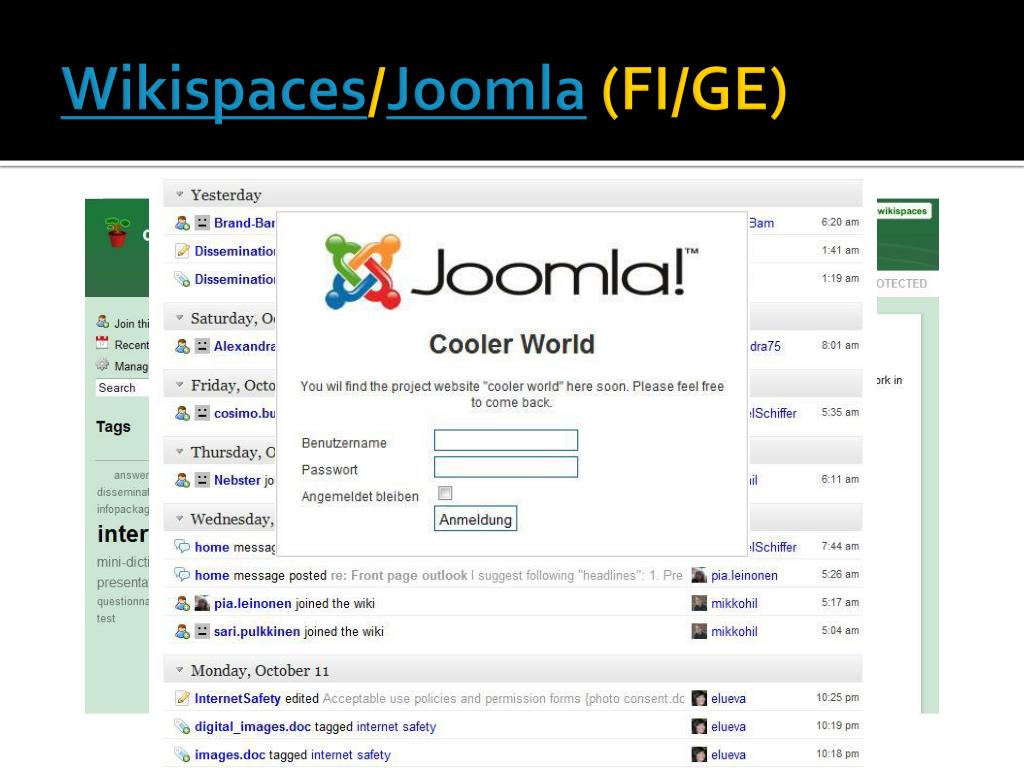This screenshot has height=768, width=1024.
Task: Click the joined icon beside sari.pulkkinen
Action: click(x=182, y=632)
